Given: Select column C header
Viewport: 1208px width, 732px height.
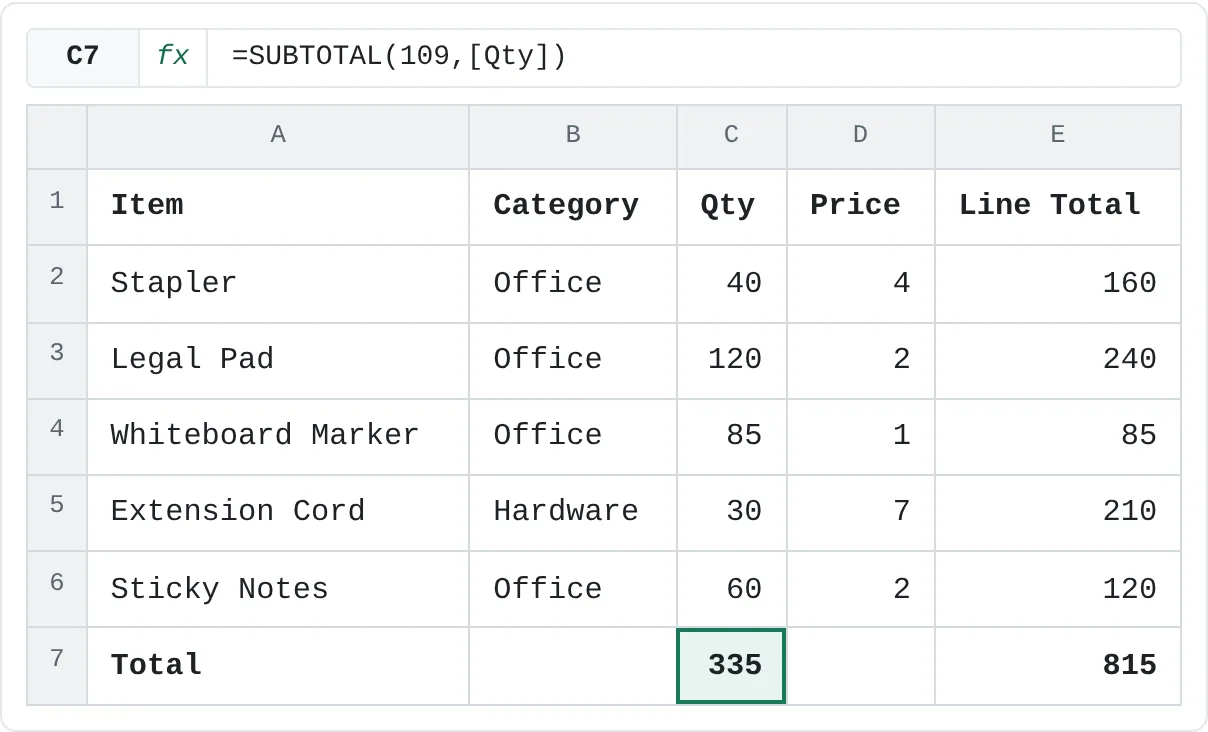Looking at the screenshot, I should (732, 136).
